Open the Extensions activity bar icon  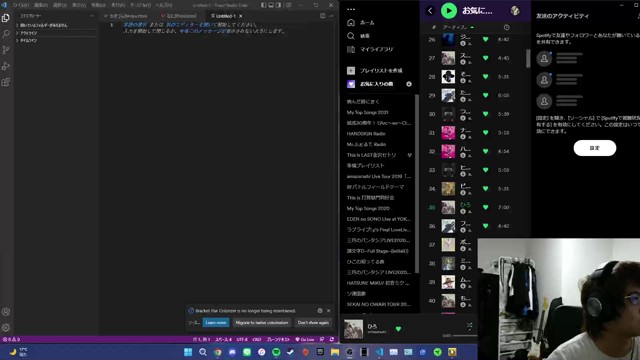point(6,82)
